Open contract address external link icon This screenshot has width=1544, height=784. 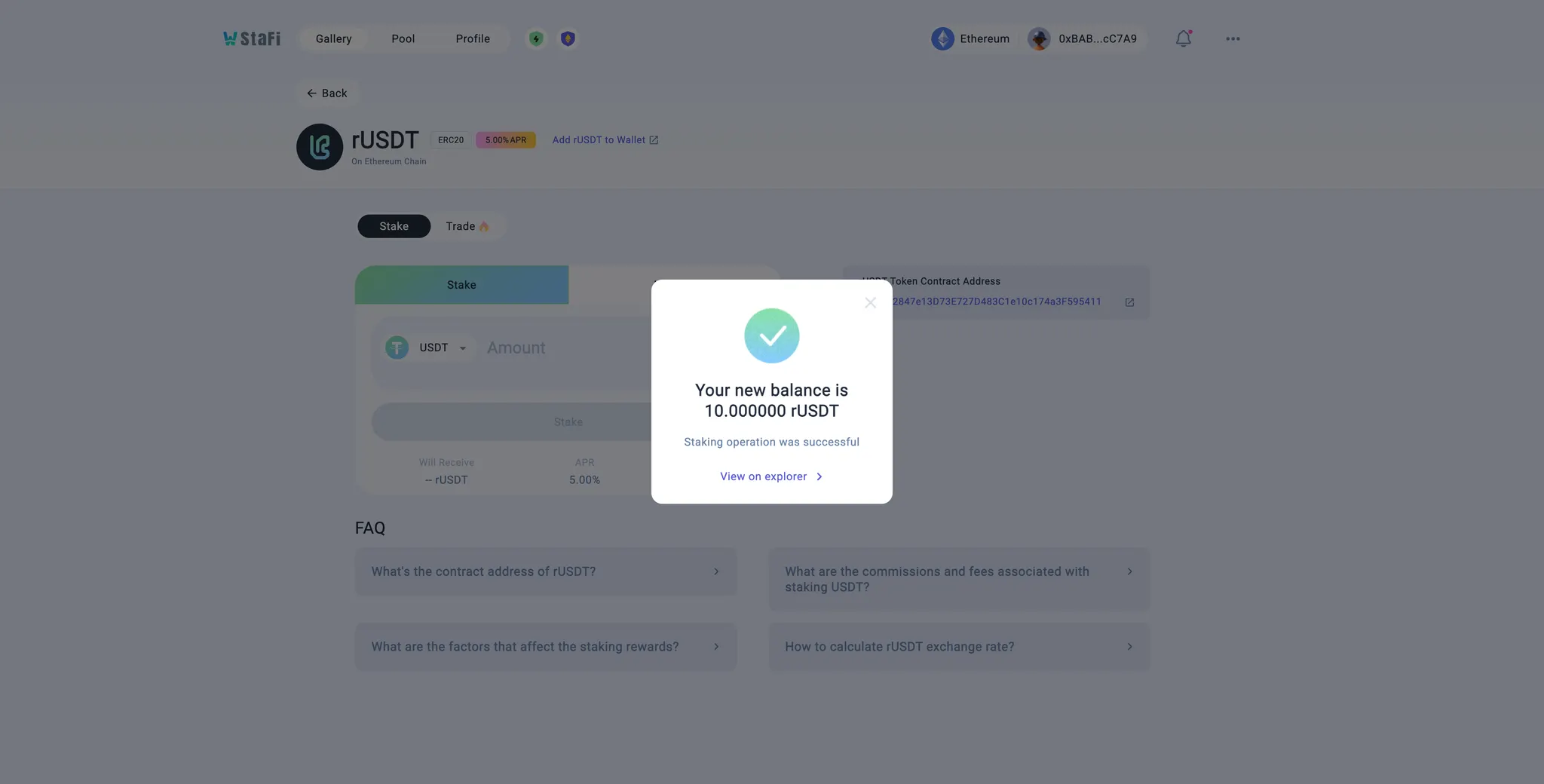(x=1129, y=302)
